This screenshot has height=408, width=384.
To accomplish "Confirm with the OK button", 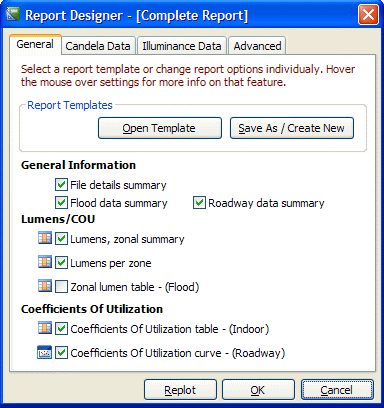I will (x=258, y=390).
